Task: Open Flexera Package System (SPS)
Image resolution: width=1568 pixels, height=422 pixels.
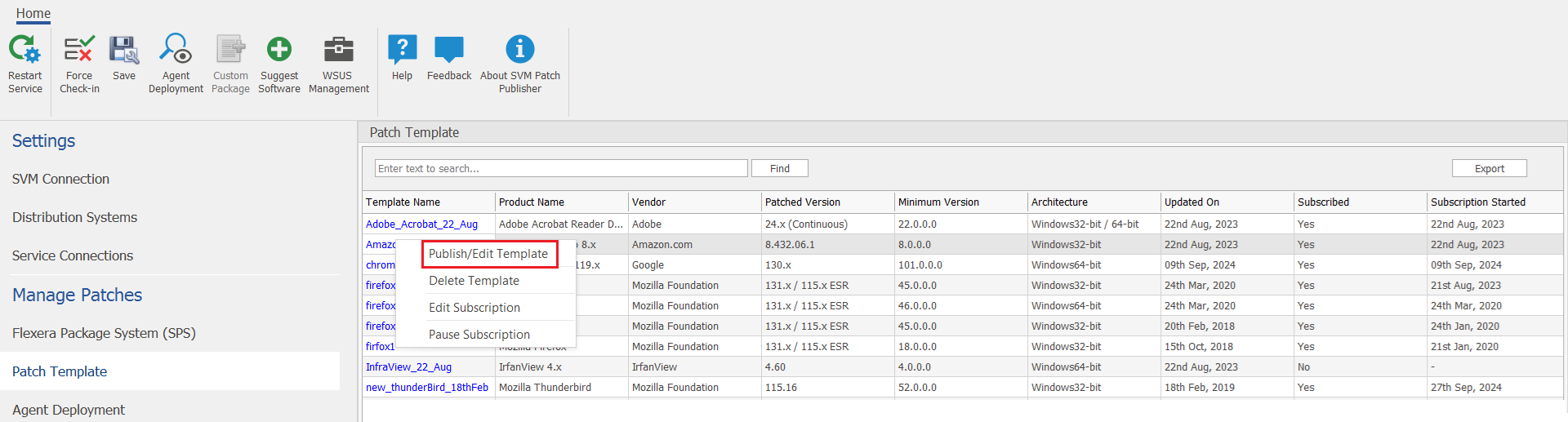Action: (104, 333)
